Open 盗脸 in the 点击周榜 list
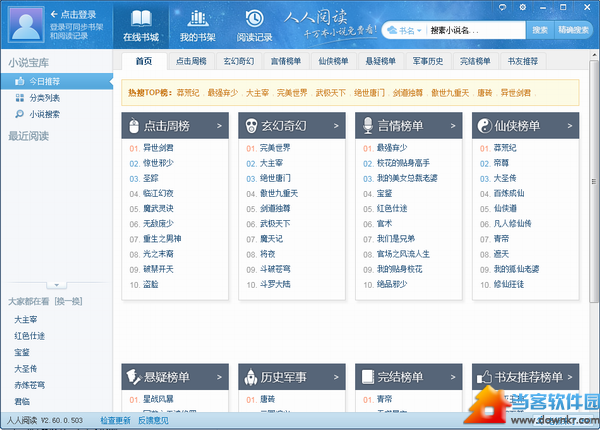This screenshot has height=430, width=600. (150, 285)
